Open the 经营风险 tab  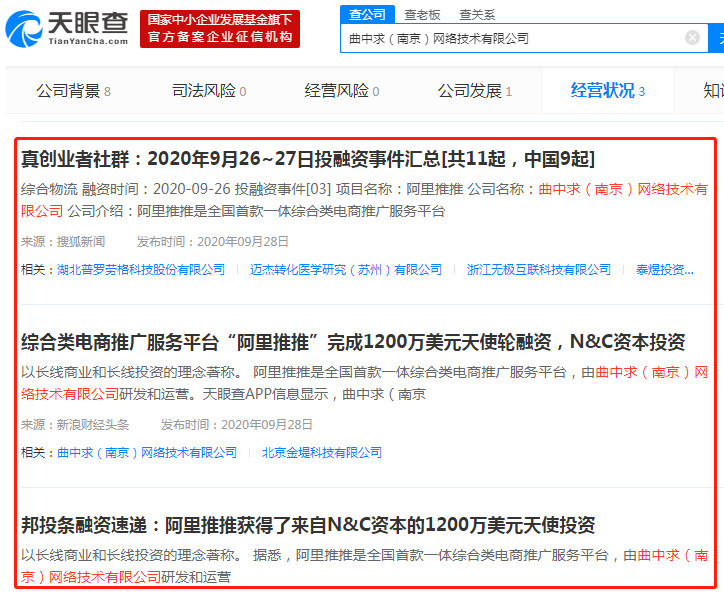pyautogui.click(x=342, y=91)
